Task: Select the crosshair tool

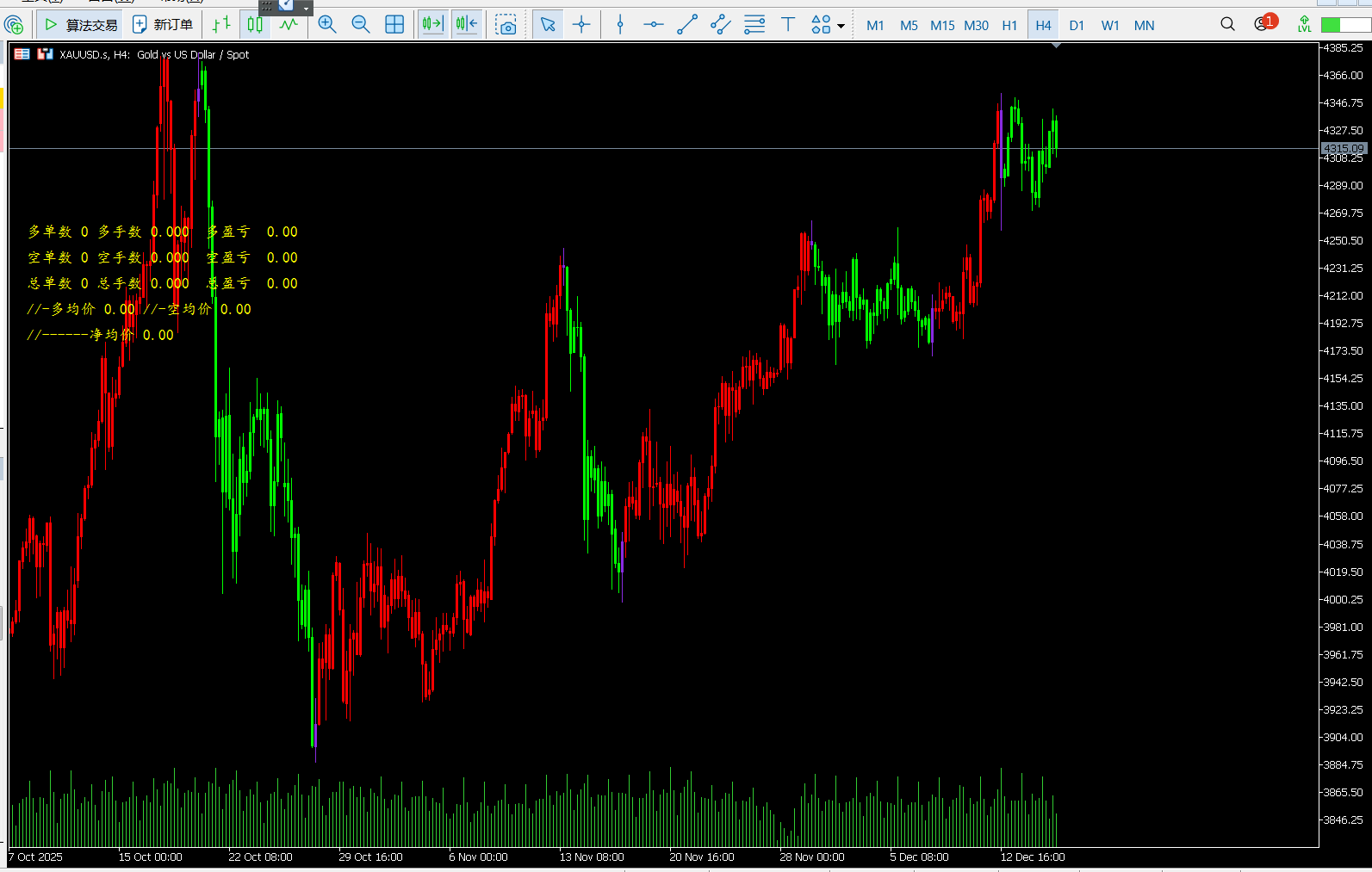Action: (x=581, y=25)
